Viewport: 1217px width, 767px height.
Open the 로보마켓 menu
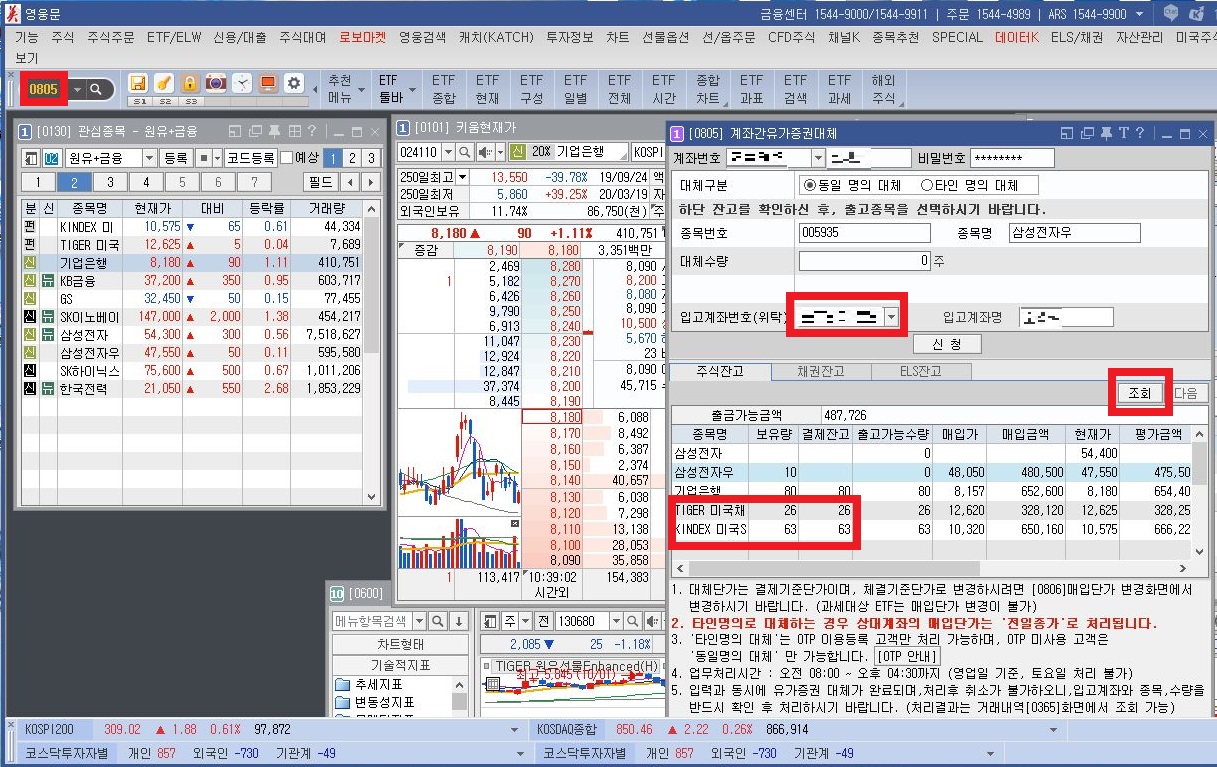click(362, 37)
